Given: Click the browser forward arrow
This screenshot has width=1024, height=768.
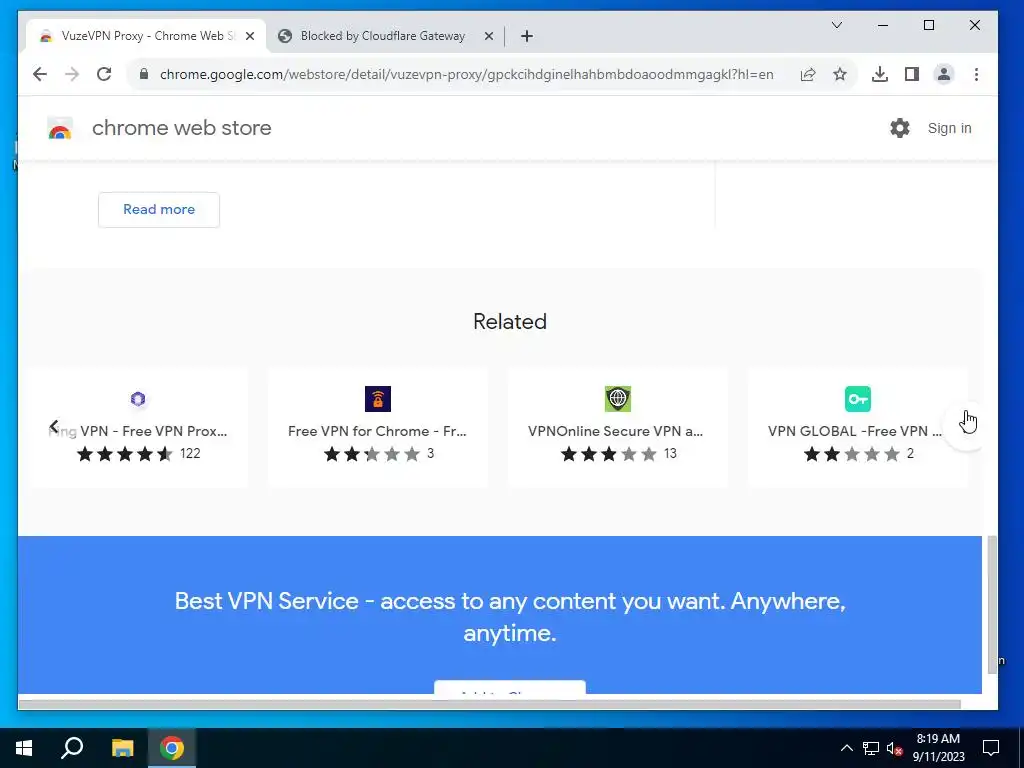Looking at the screenshot, I should (x=72, y=74).
